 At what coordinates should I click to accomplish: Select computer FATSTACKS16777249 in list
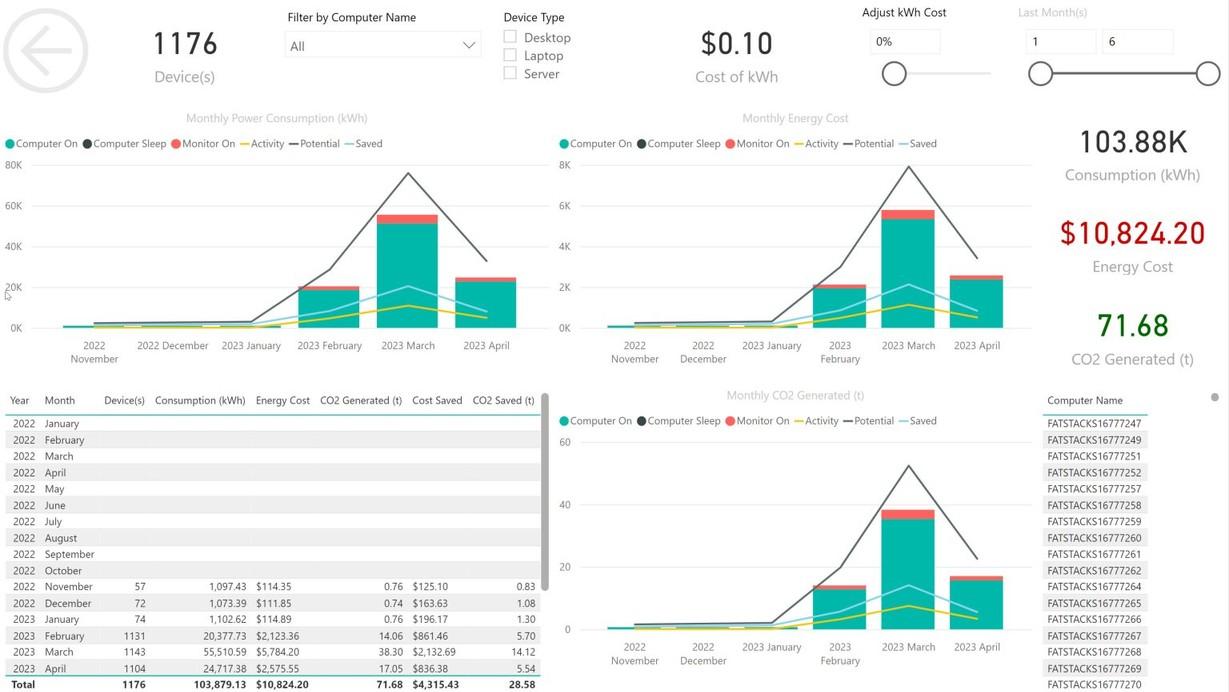1094,440
